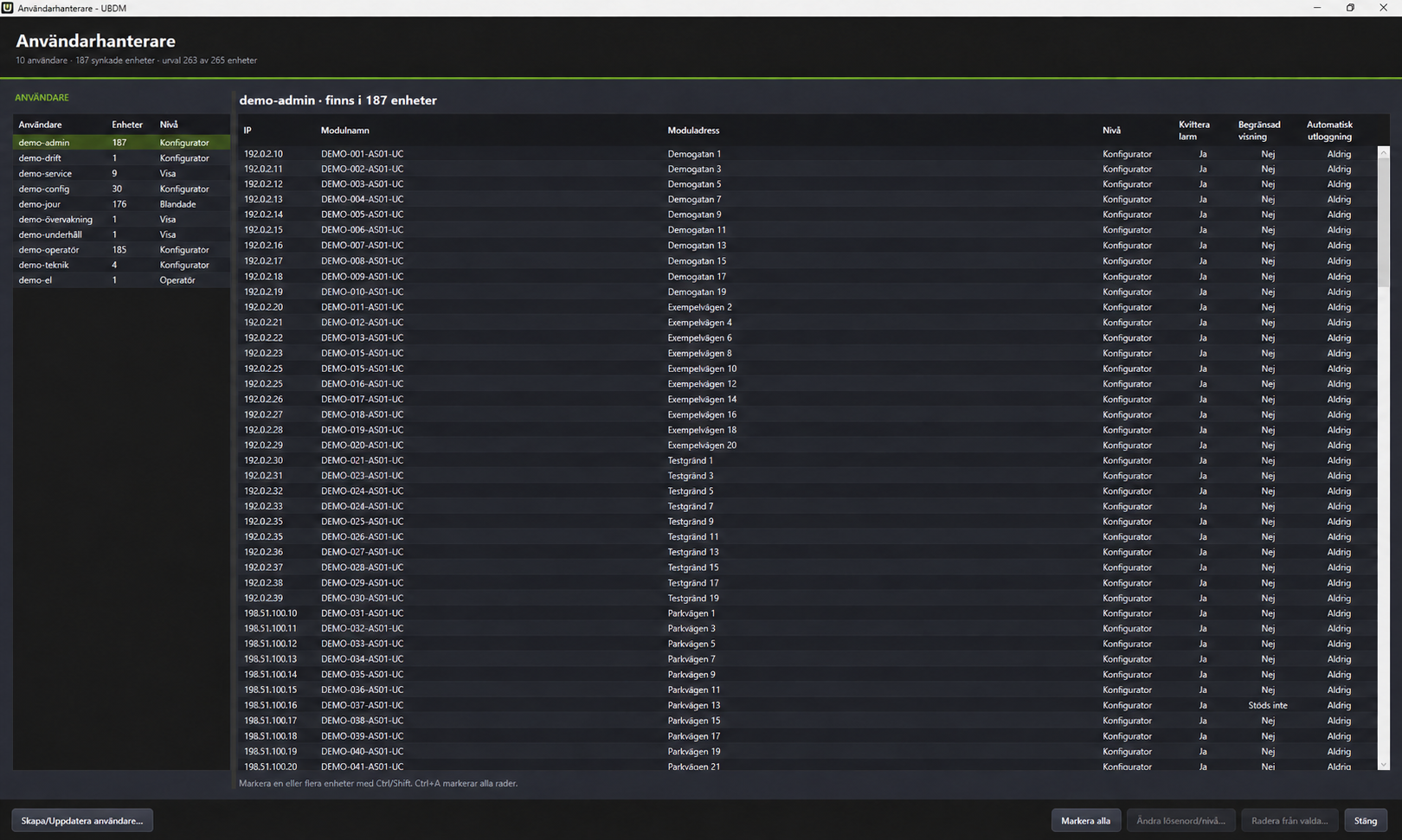Screen dimensions: 1402x840
Task: Select user demo-config in the user list
Action: click(121, 189)
